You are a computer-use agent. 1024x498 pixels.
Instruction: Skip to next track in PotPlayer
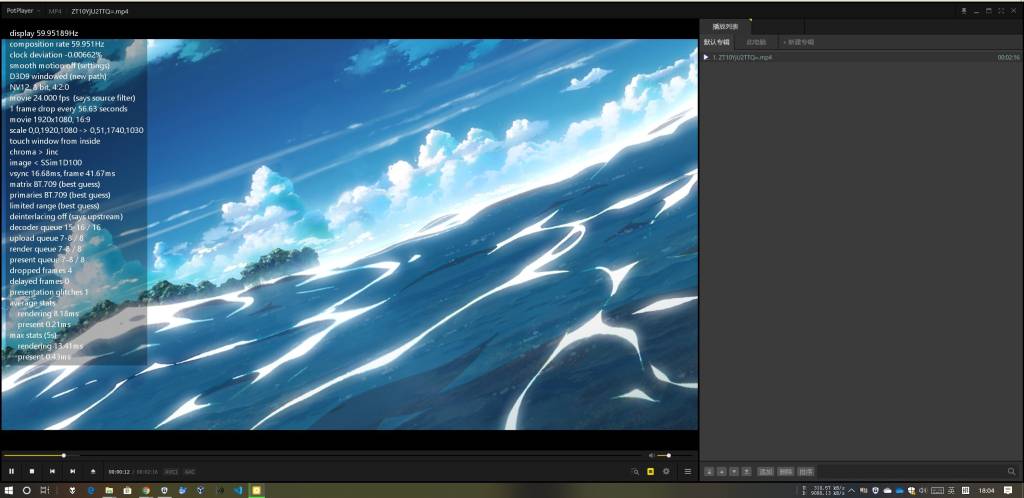[72, 471]
